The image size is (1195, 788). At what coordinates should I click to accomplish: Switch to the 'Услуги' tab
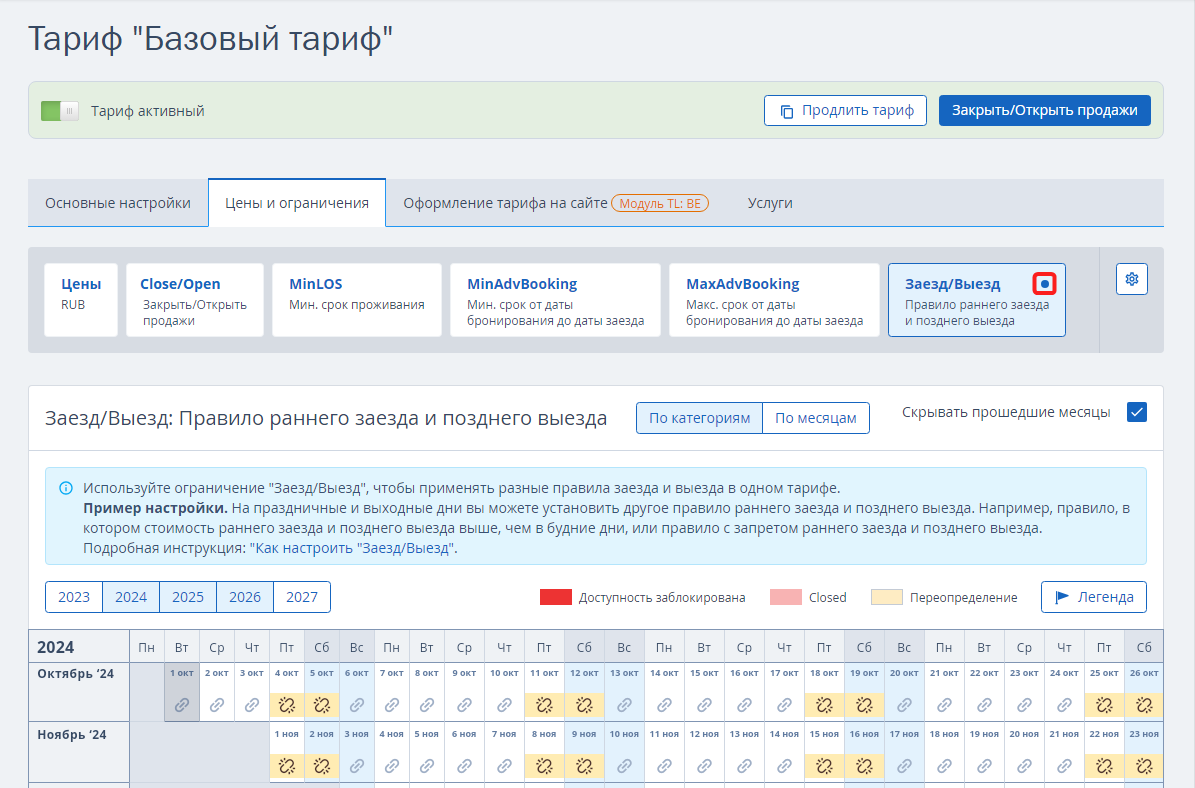pos(770,203)
